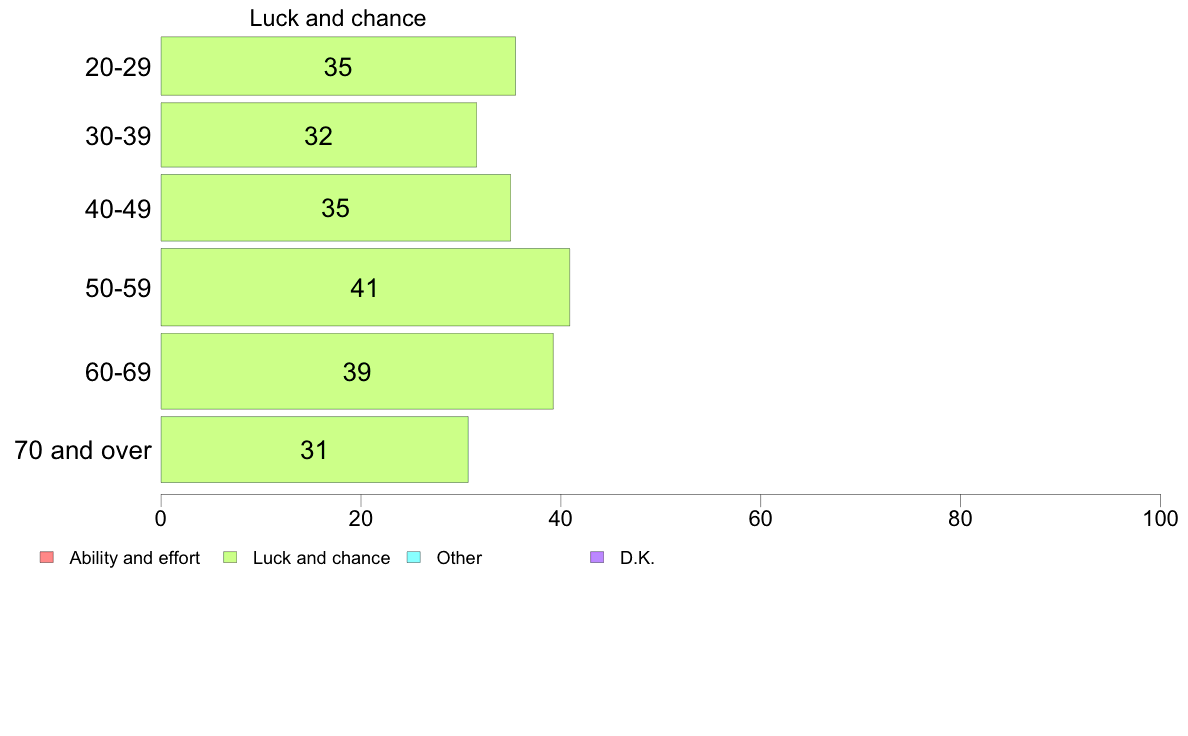Click the 20-29 age group label
The width and height of the screenshot is (1188, 736).
118,67
